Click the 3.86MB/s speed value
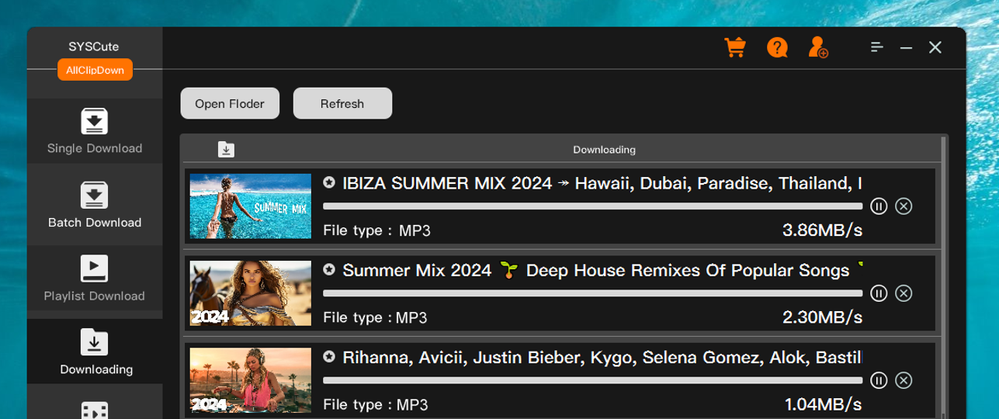 click(822, 231)
